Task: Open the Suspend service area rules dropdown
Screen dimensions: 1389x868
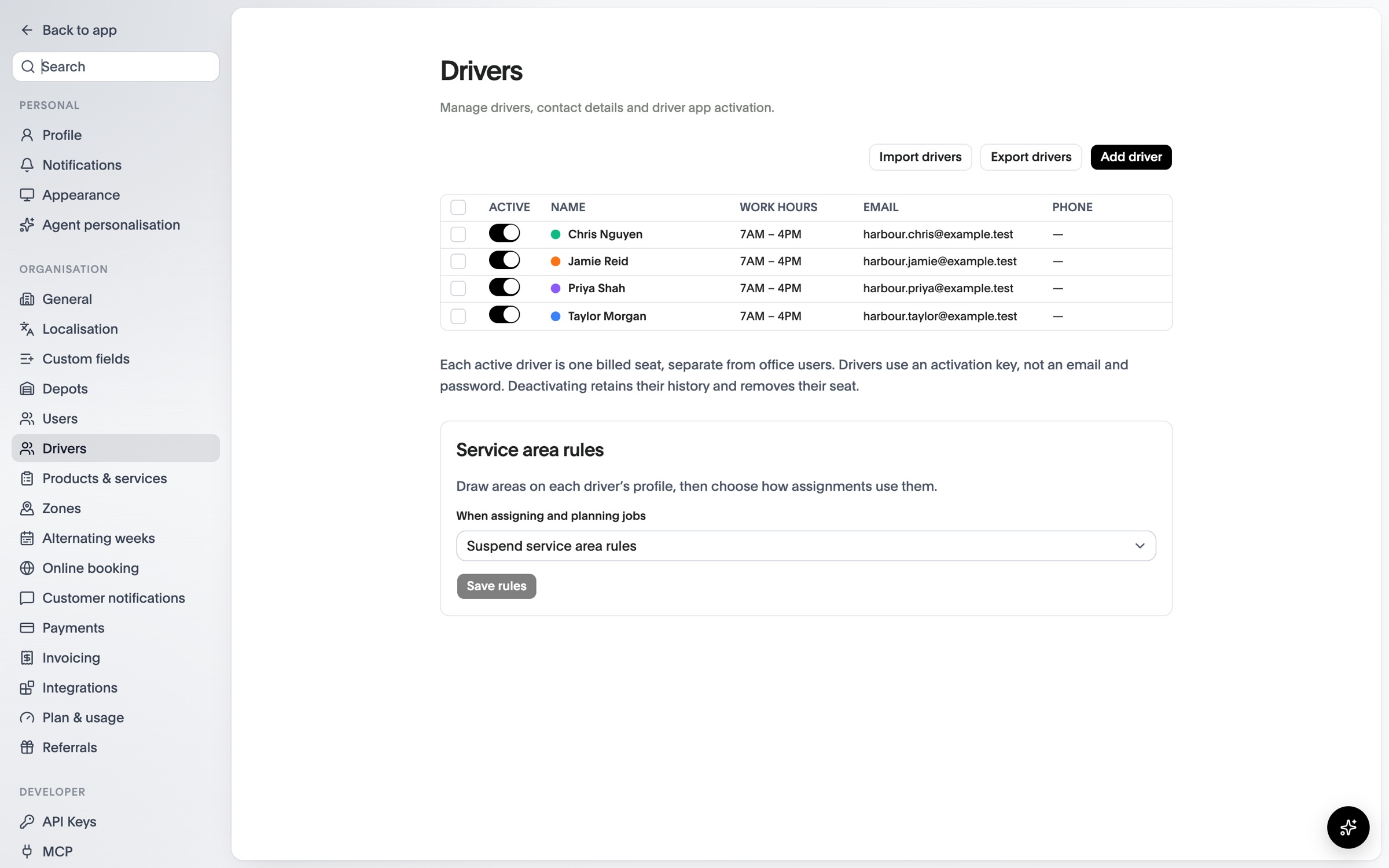Action: point(806,546)
